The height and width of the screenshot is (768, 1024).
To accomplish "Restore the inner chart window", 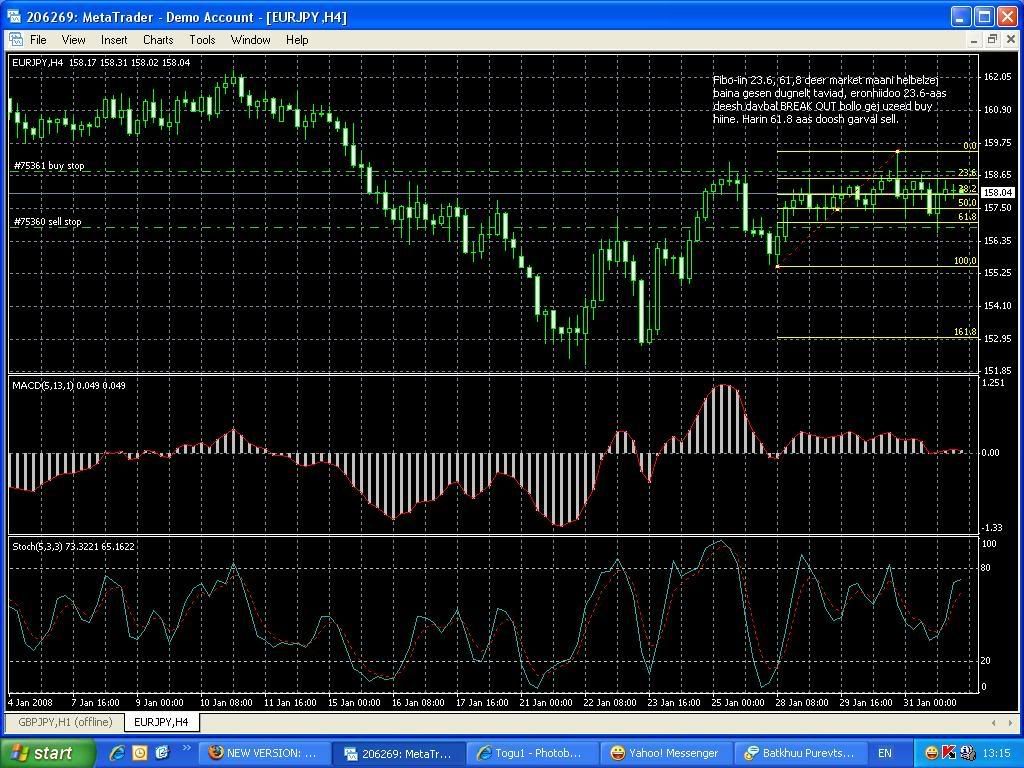I will click(992, 40).
